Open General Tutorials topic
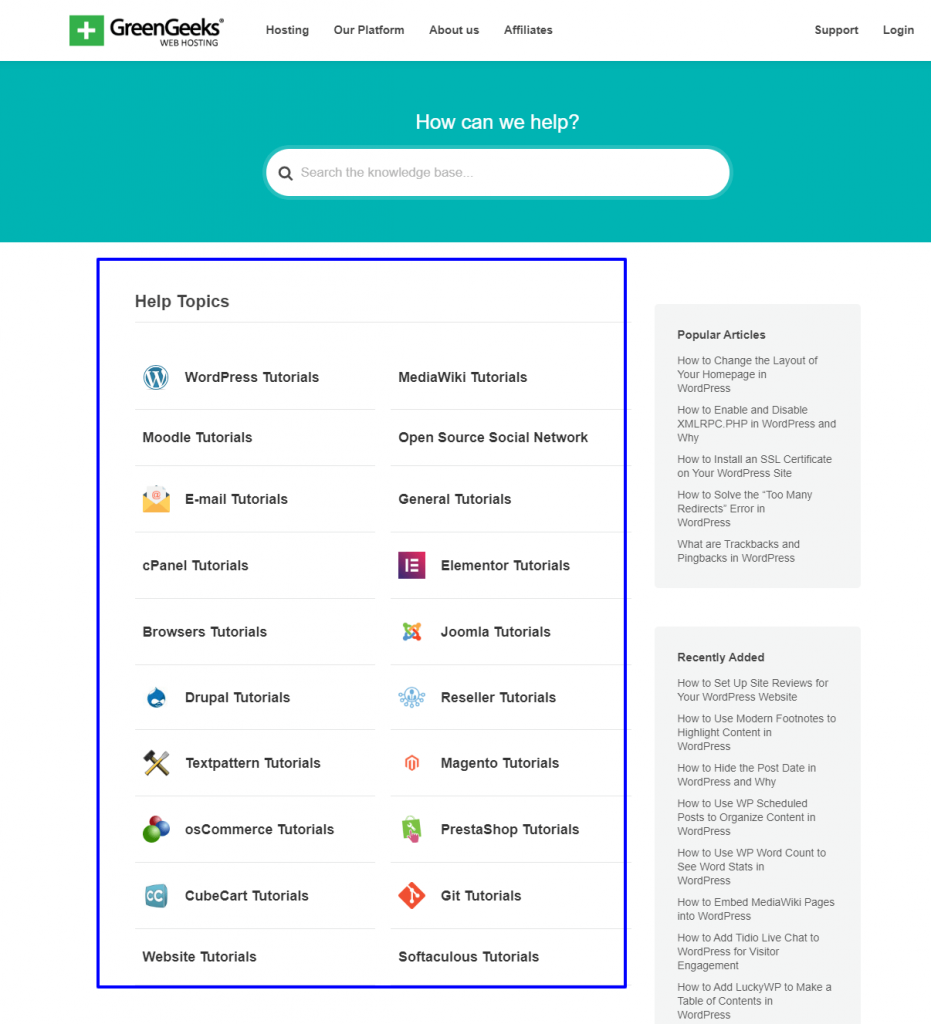 click(455, 499)
